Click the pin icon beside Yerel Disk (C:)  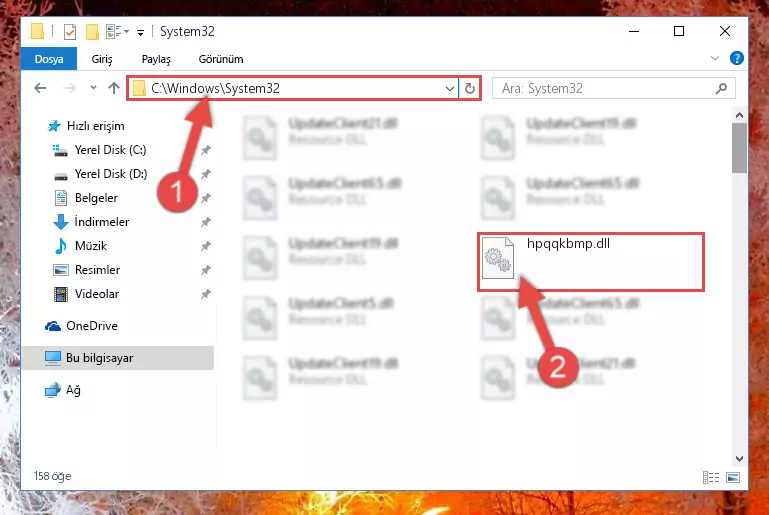pyautogui.click(x=205, y=150)
